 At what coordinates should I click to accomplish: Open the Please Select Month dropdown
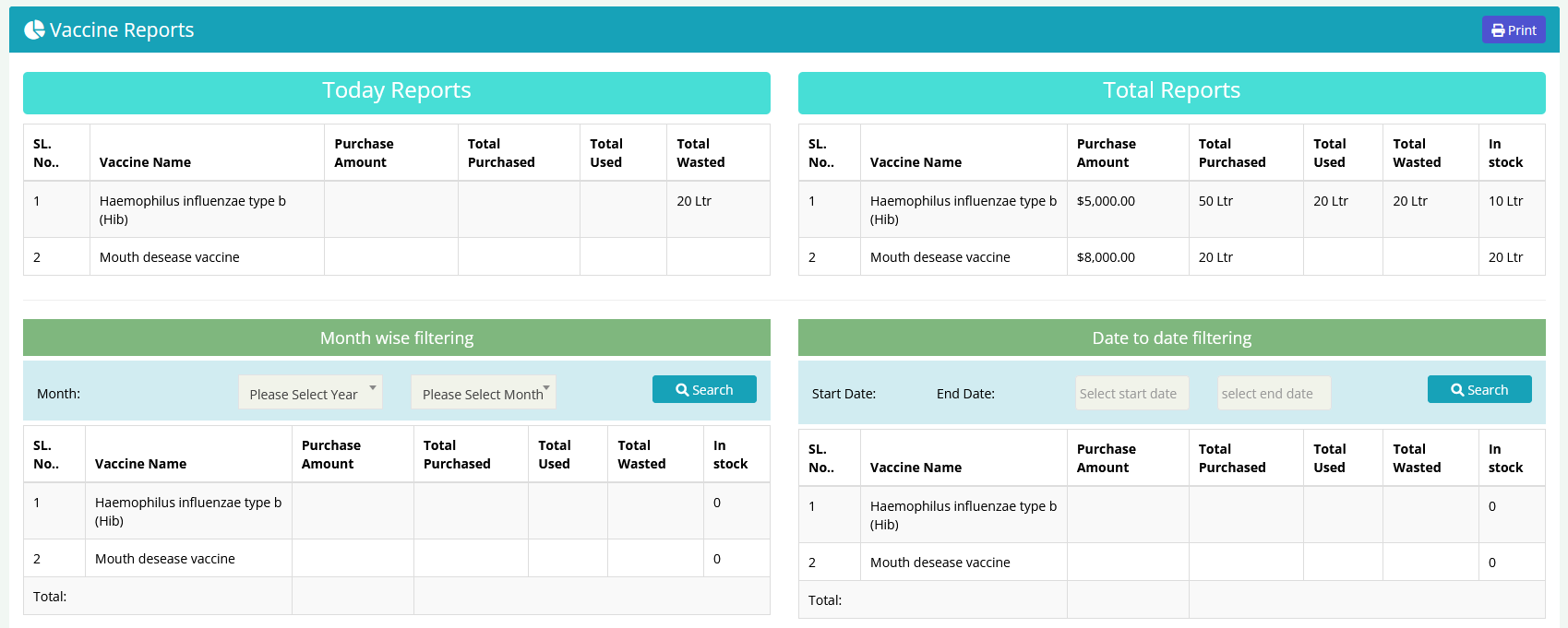click(484, 393)
